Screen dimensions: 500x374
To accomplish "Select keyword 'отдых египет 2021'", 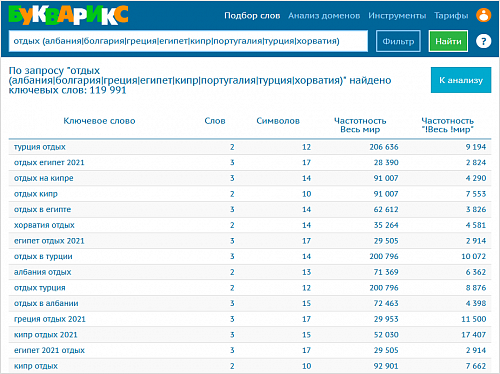I will click(x=49, y=163).
